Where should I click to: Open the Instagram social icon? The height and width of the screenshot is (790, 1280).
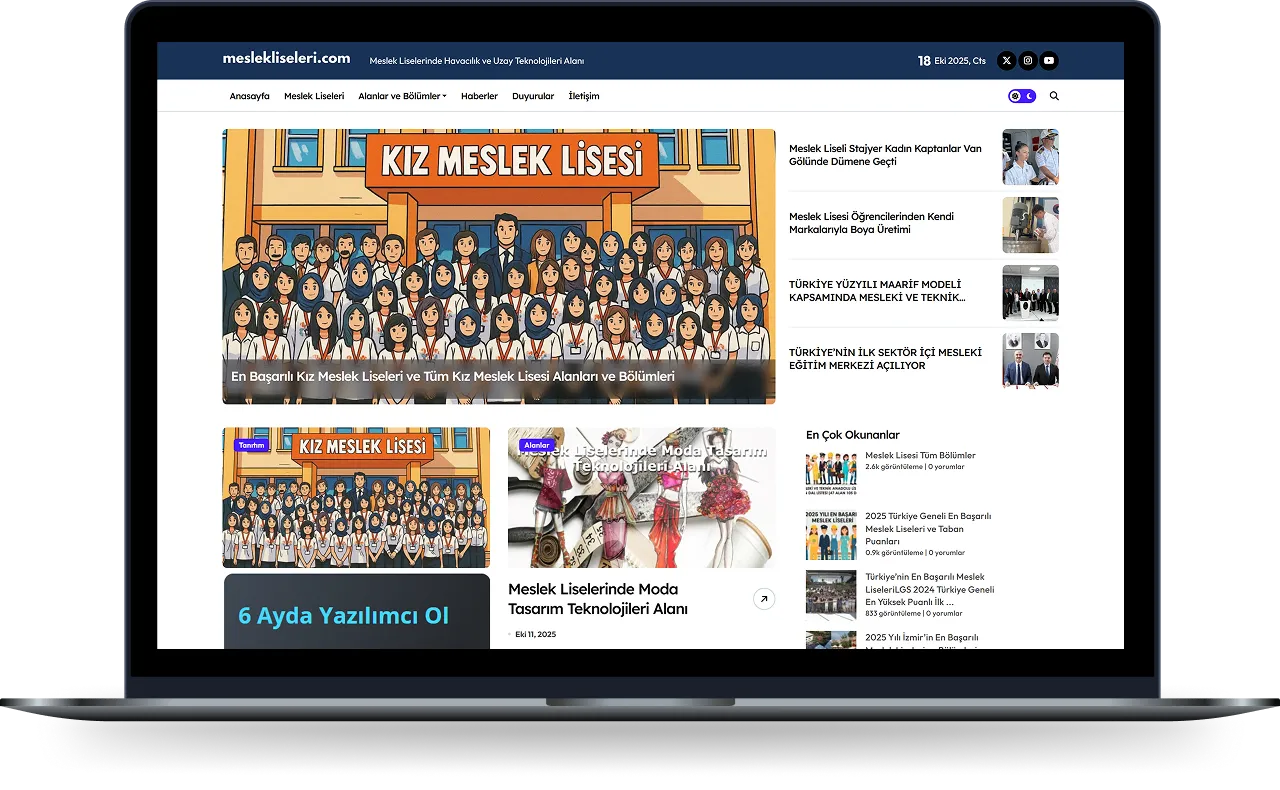click(x=1027, y=61)
